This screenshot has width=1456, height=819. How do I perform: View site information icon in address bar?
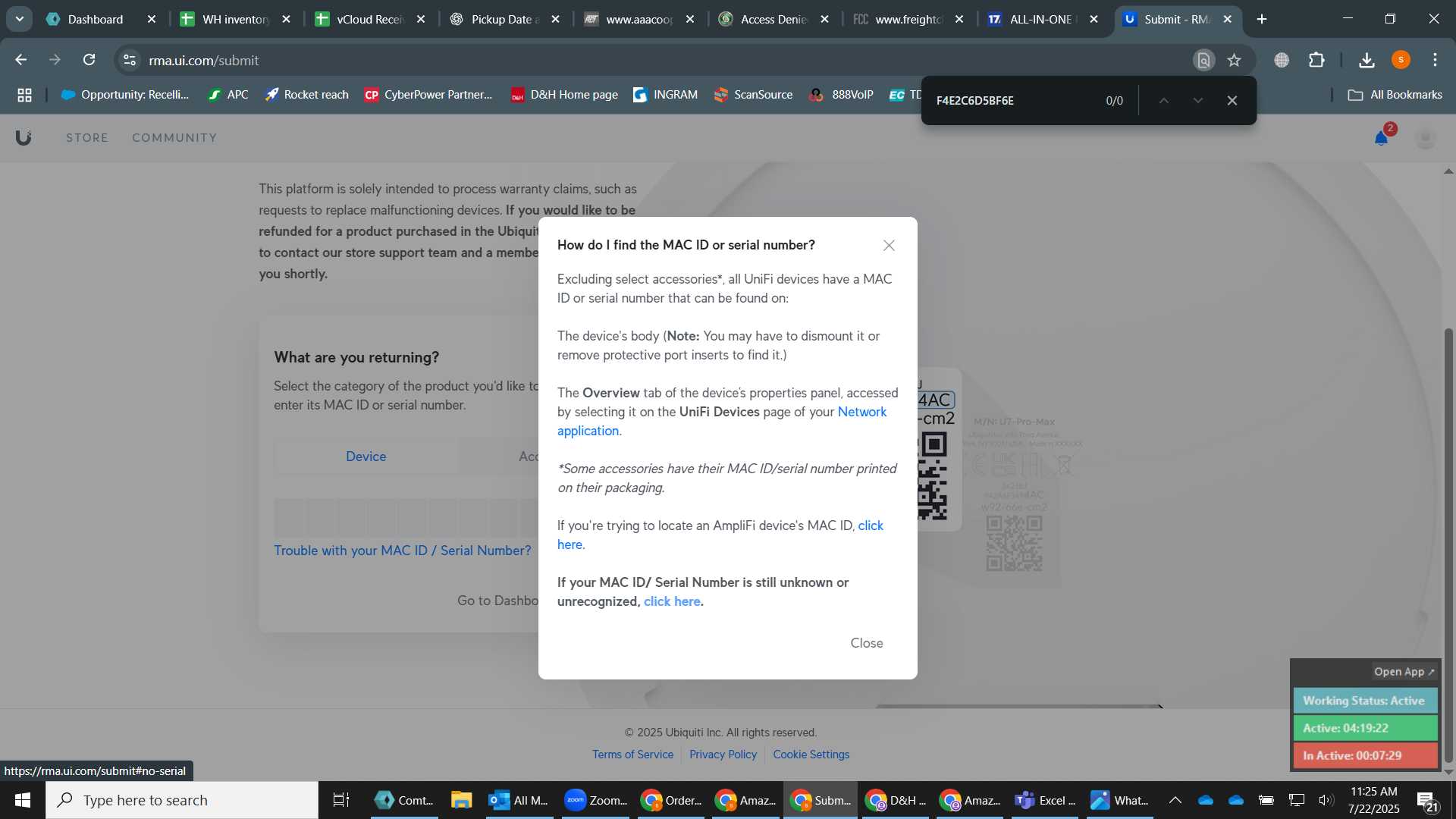pyautogui.click(x=130, y=60)
